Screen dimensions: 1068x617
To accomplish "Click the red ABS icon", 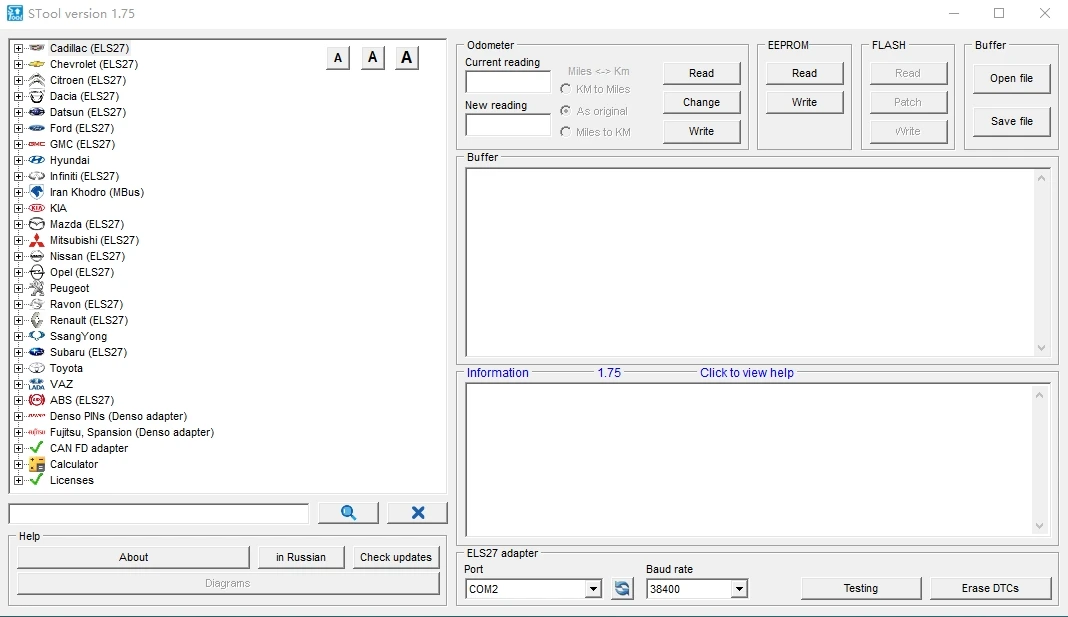I will click(37, 400).
